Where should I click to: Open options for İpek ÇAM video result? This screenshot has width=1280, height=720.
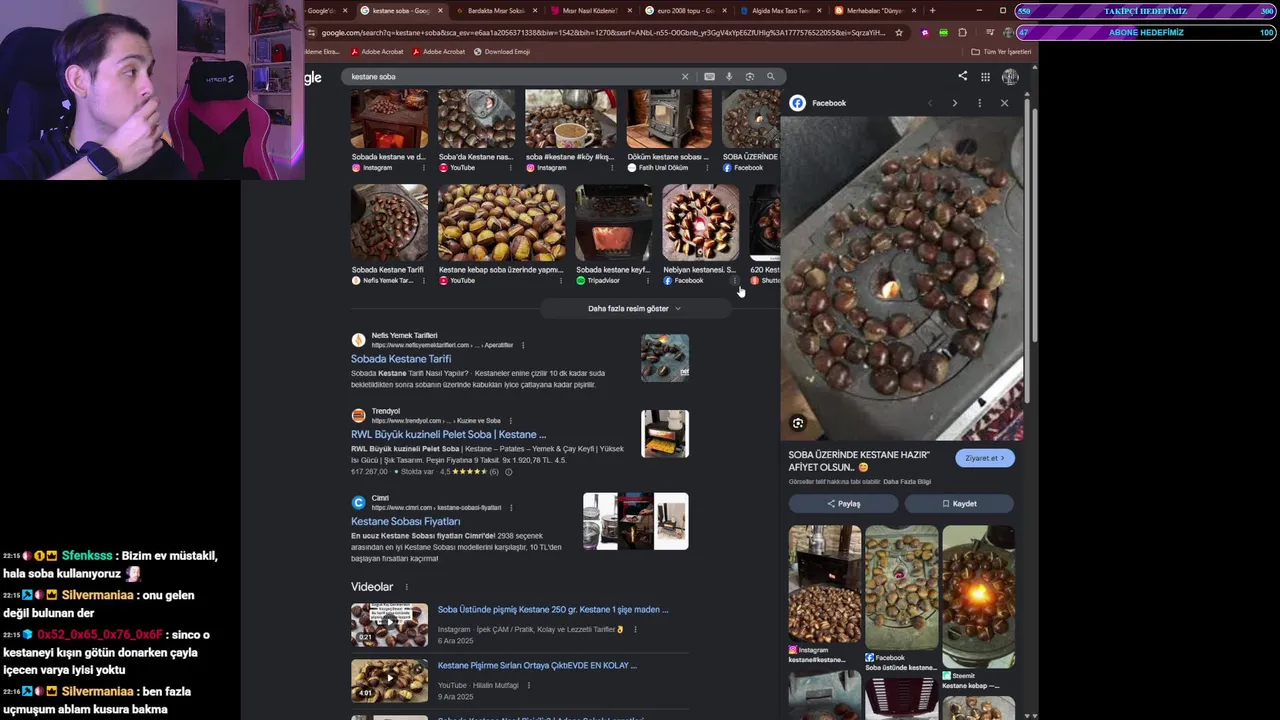(635, 629)
